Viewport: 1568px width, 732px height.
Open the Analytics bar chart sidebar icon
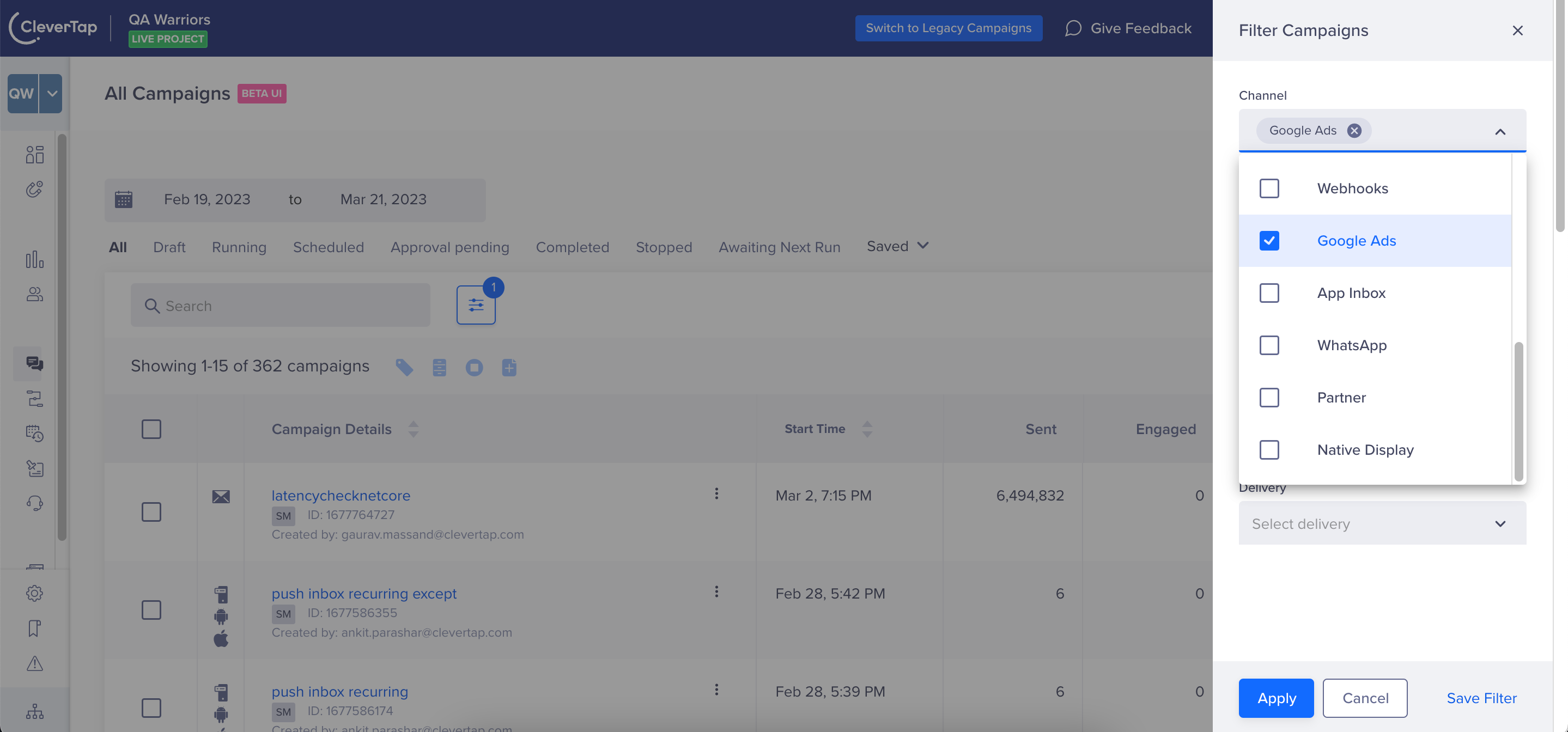35,260
